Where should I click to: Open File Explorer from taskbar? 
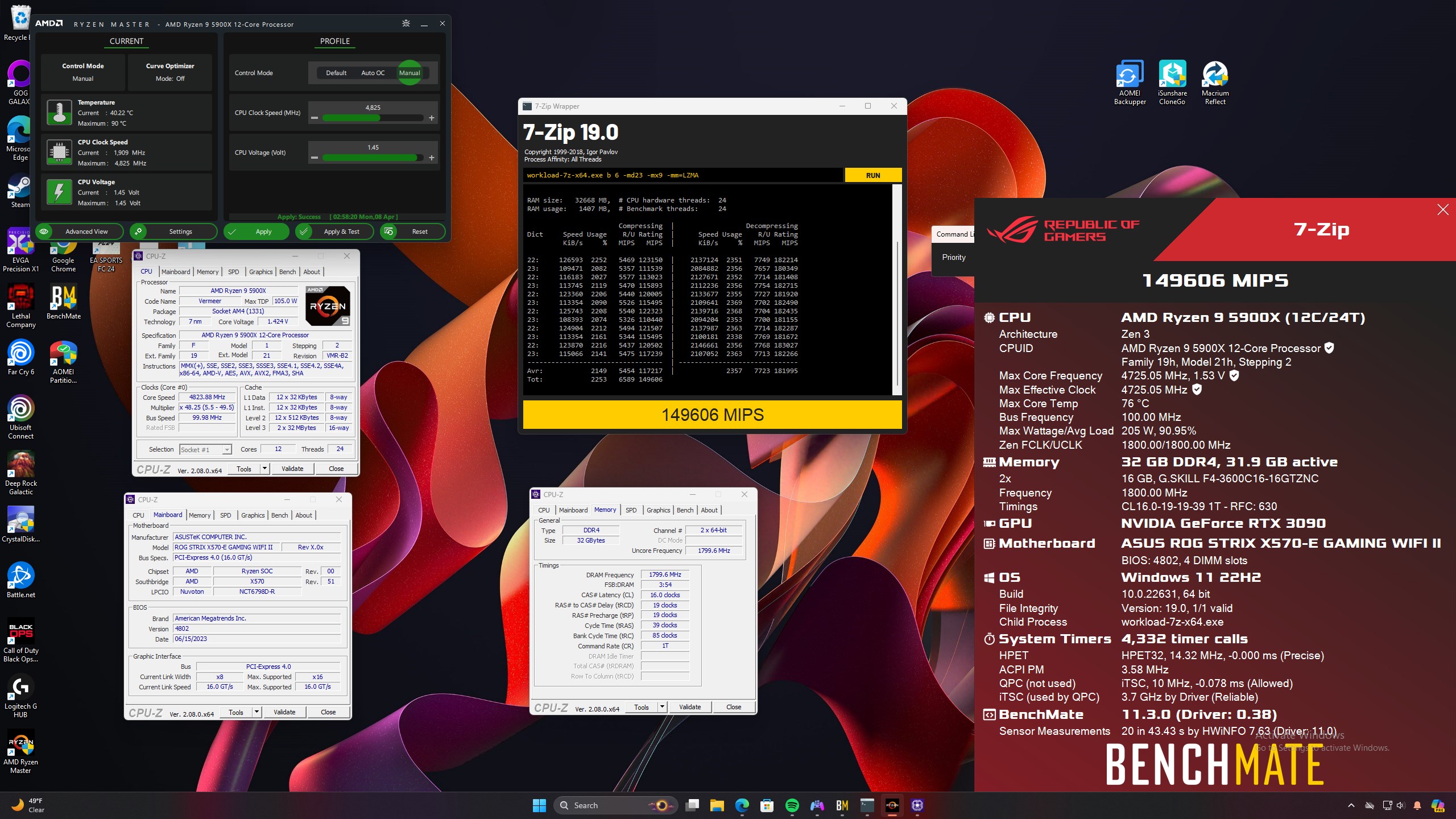tap(717, 805)
